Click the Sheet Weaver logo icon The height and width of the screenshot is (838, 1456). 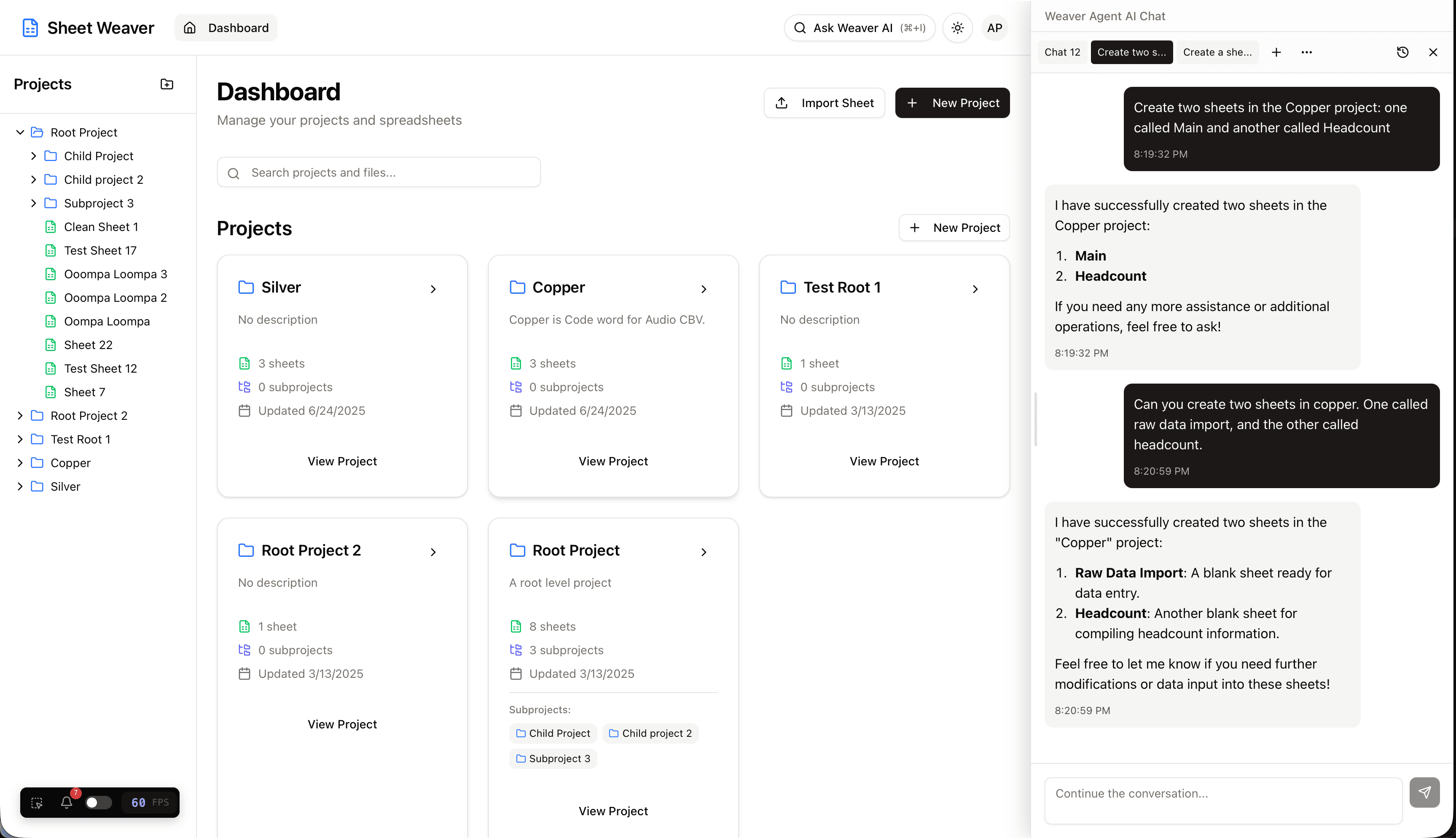30,27
